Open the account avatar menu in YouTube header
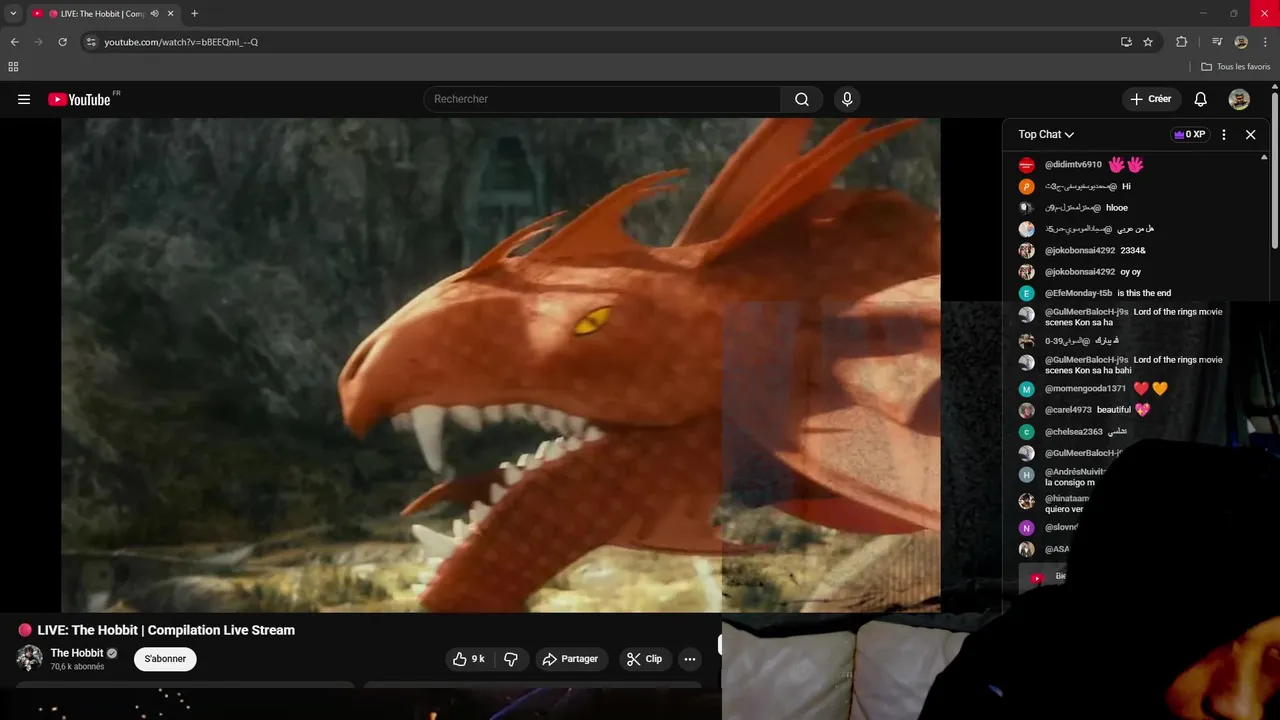The image size is (1280, 720). point(1239,99)
